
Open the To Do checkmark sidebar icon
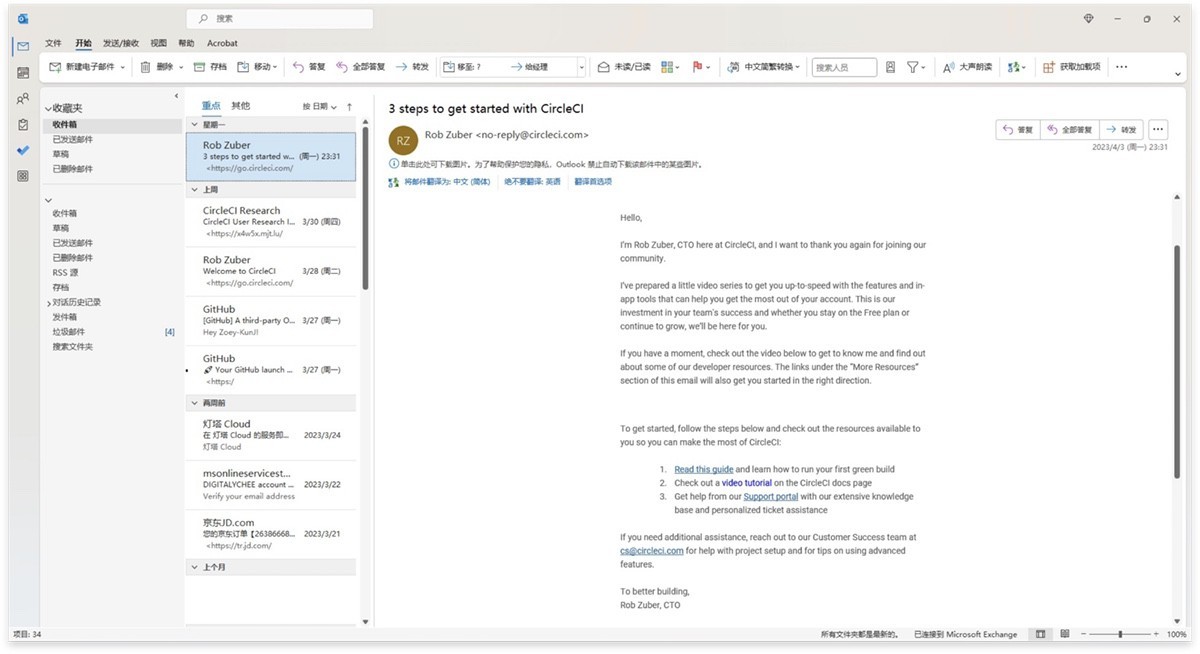(22, 150)
